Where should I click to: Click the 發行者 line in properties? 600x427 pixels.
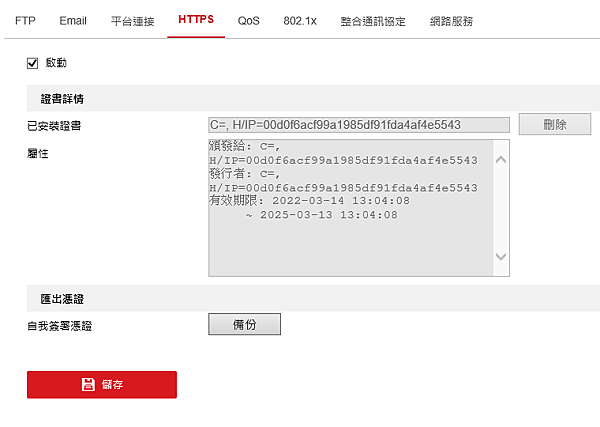click(x=245, y=174)
